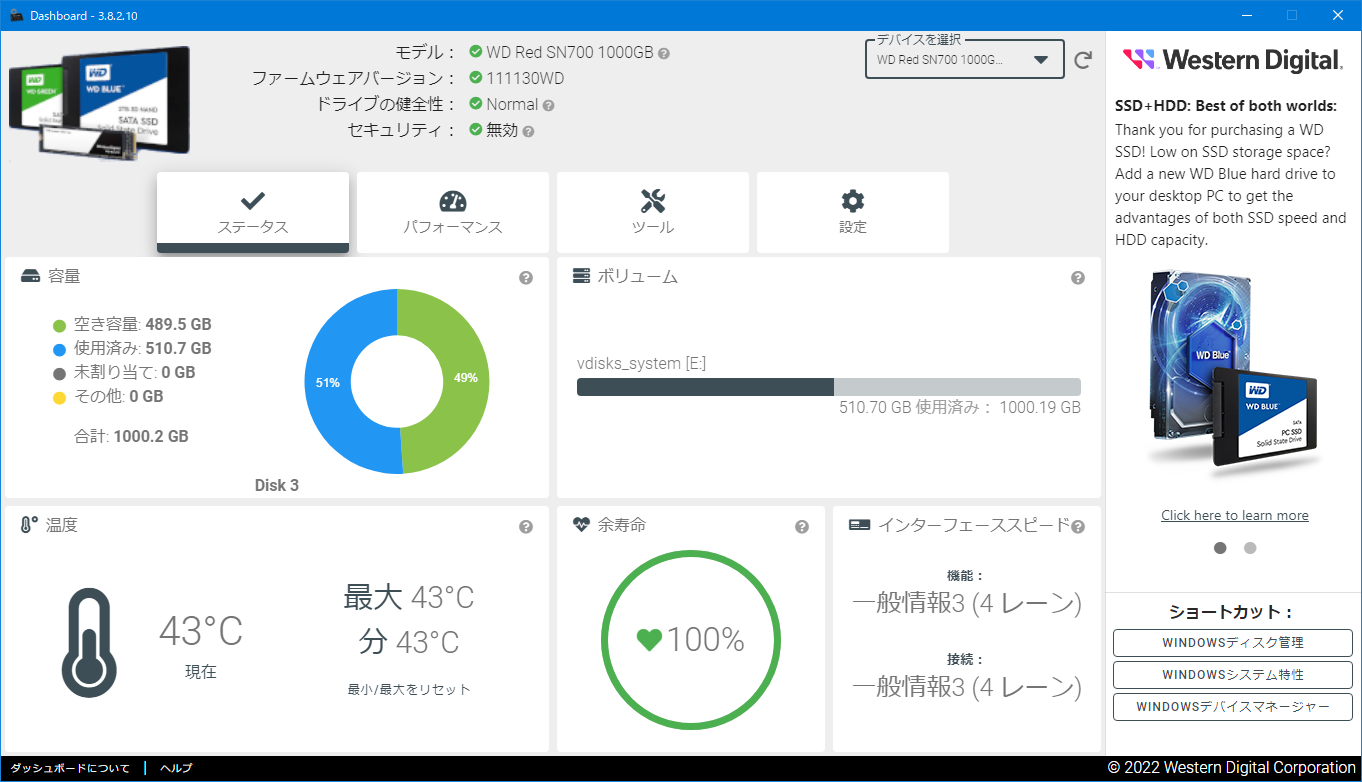Click the SSD product image at top left
This screenshot has width=1362, height=782.
pos(98,104)
